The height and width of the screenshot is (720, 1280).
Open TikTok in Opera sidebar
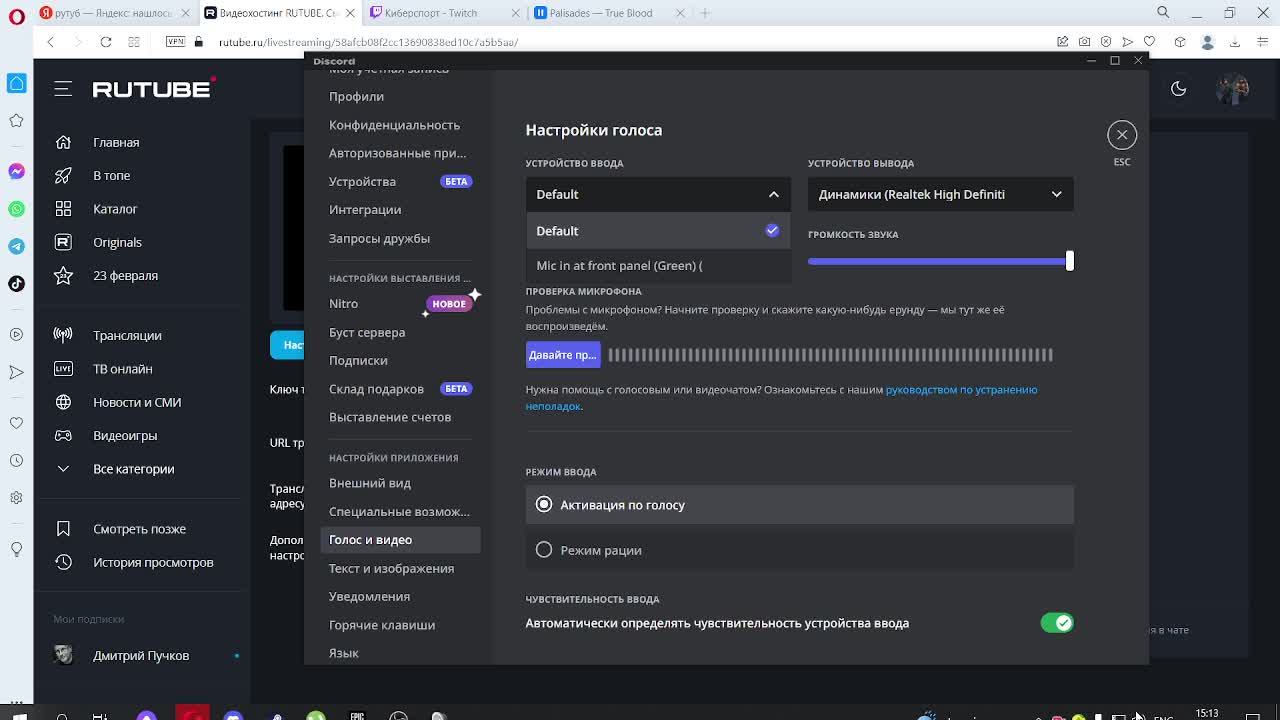click(x=16, y=284)
